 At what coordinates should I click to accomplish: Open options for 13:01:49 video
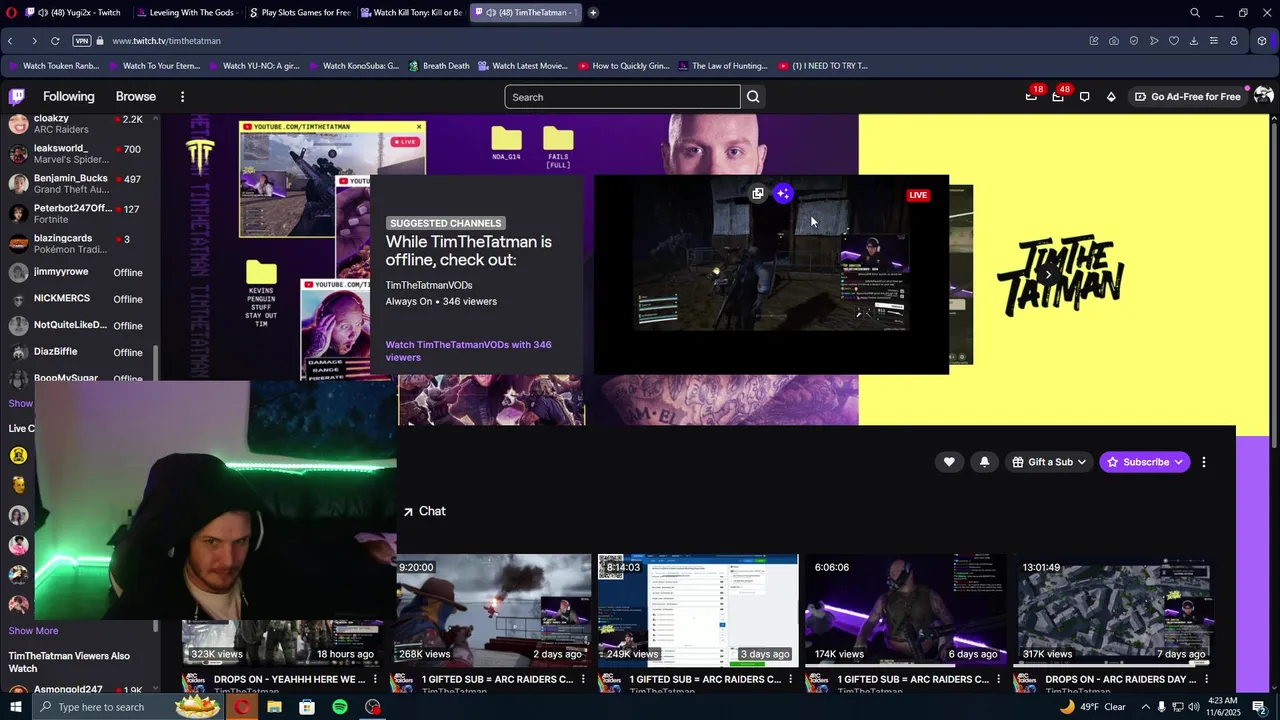[x=1206, y=680]
